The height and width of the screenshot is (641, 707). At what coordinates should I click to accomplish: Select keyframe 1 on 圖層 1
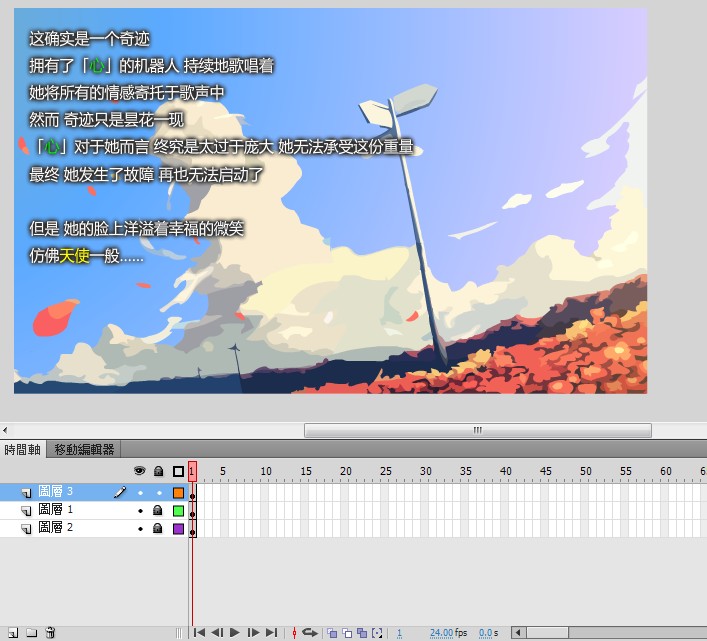[x=193, y=510]
